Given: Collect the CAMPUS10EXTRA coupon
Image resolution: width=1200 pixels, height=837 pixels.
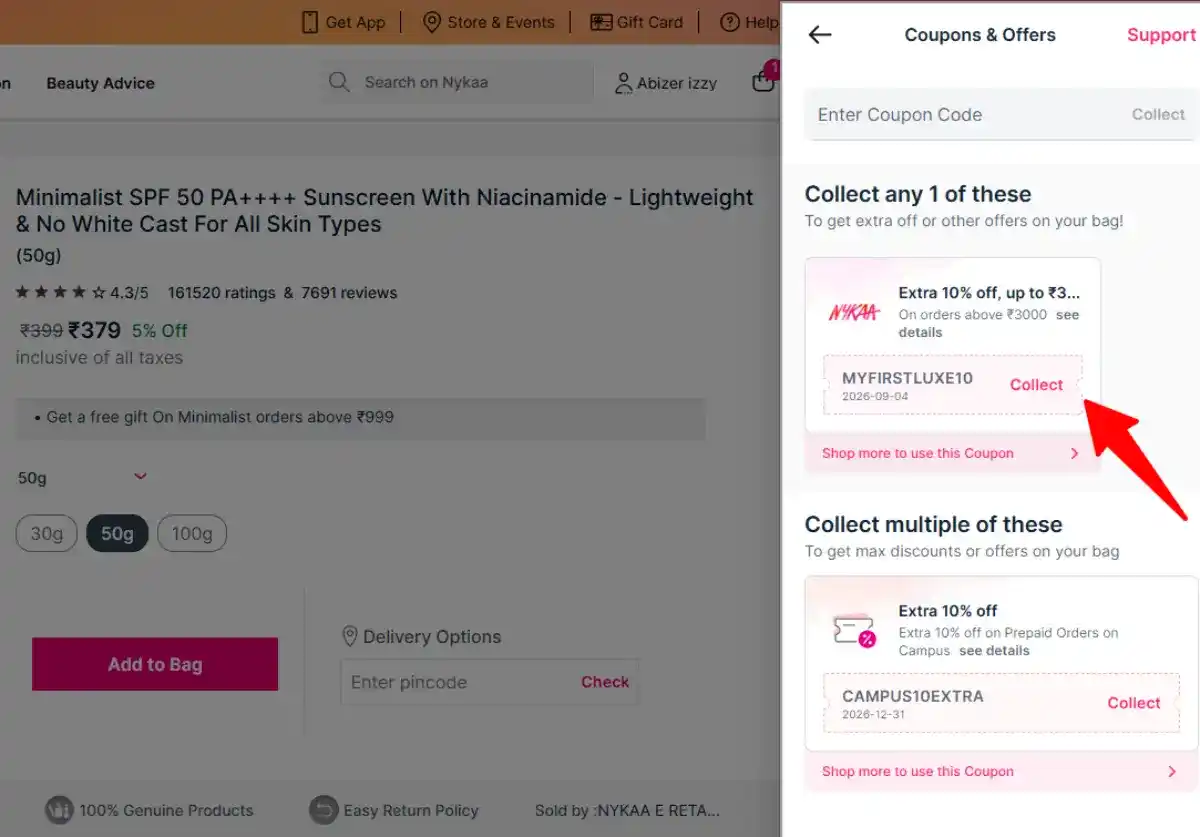Looking at the screenshot, I should pos(1133,703).
